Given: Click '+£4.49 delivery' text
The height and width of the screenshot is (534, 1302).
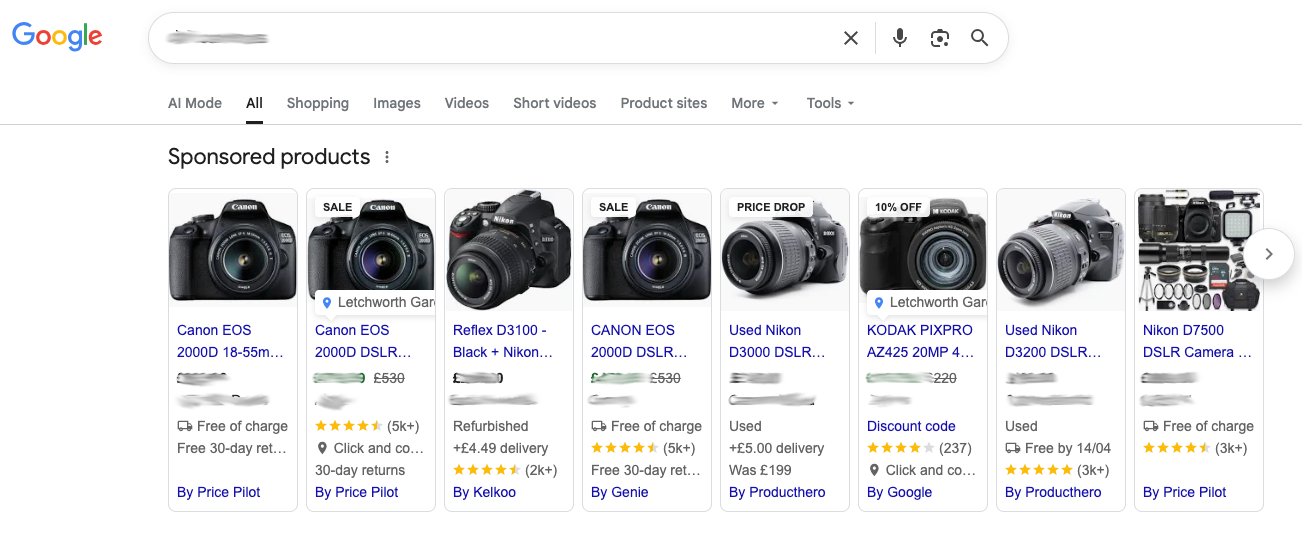Looking at the screenshot, I should 501,448.
